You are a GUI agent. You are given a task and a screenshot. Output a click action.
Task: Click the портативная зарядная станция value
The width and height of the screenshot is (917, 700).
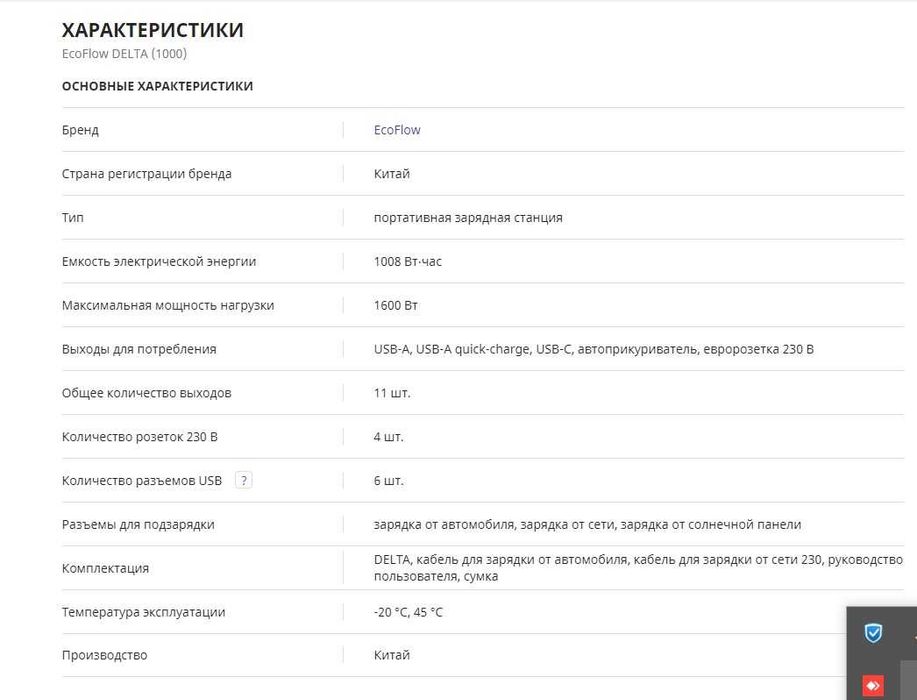(468, 217)
